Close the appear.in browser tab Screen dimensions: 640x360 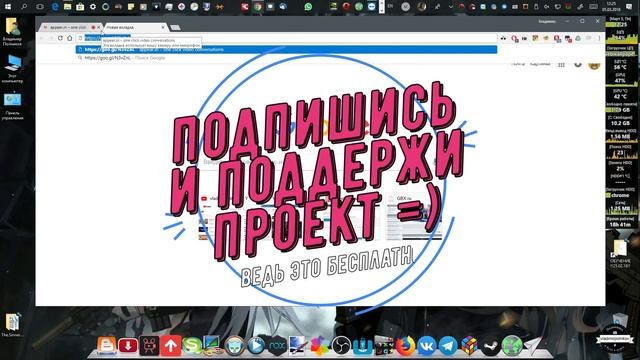[x=98, y=27]
